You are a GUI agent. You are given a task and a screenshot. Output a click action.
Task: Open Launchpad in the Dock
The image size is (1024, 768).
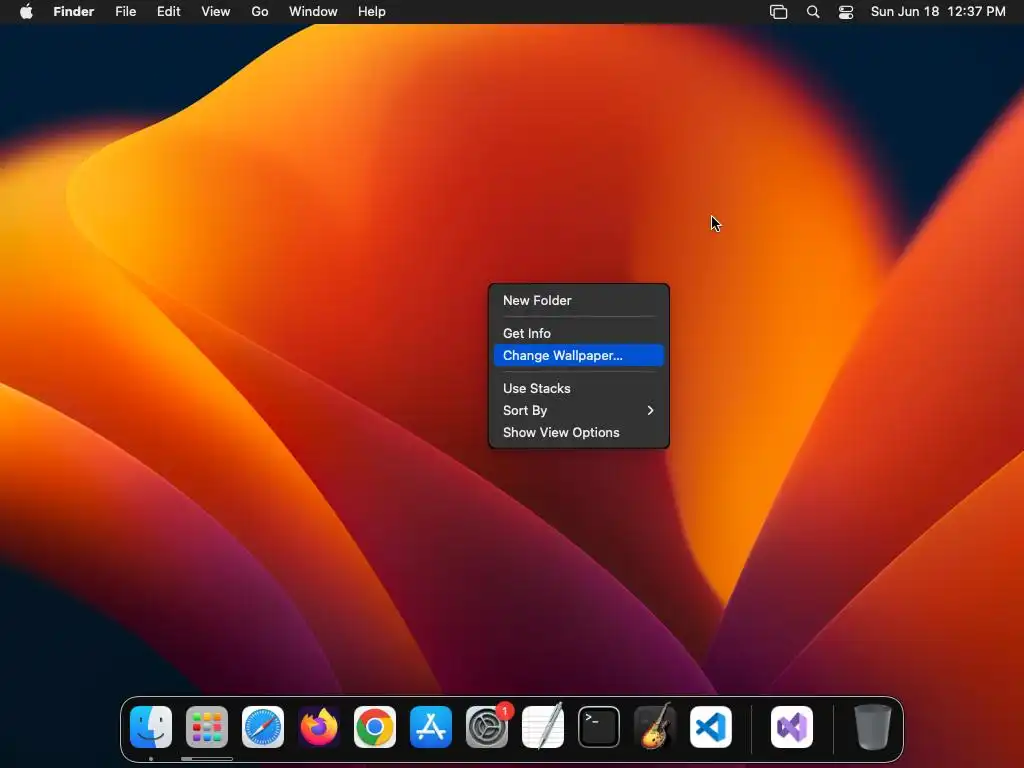[x=207, y=727]
